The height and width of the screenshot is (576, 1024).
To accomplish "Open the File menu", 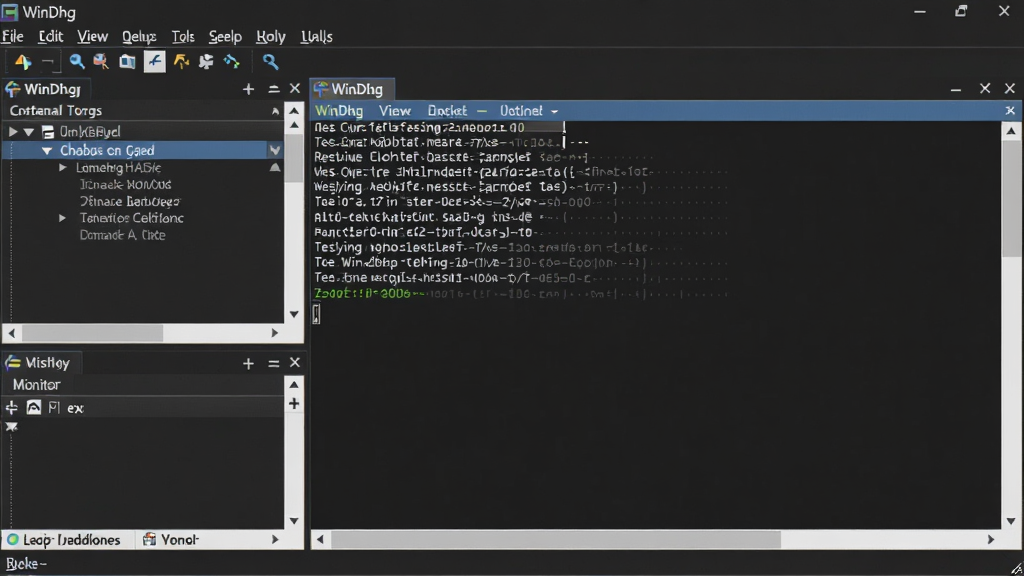I will coord(12,37).
